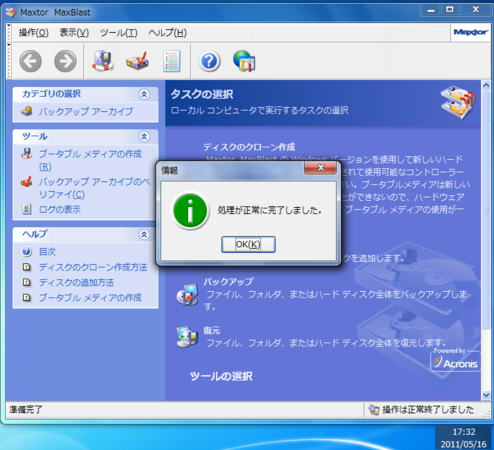Click the MaxBlast title bar app icon
This screenshot has width=494, height=450.
click(11, 12)
